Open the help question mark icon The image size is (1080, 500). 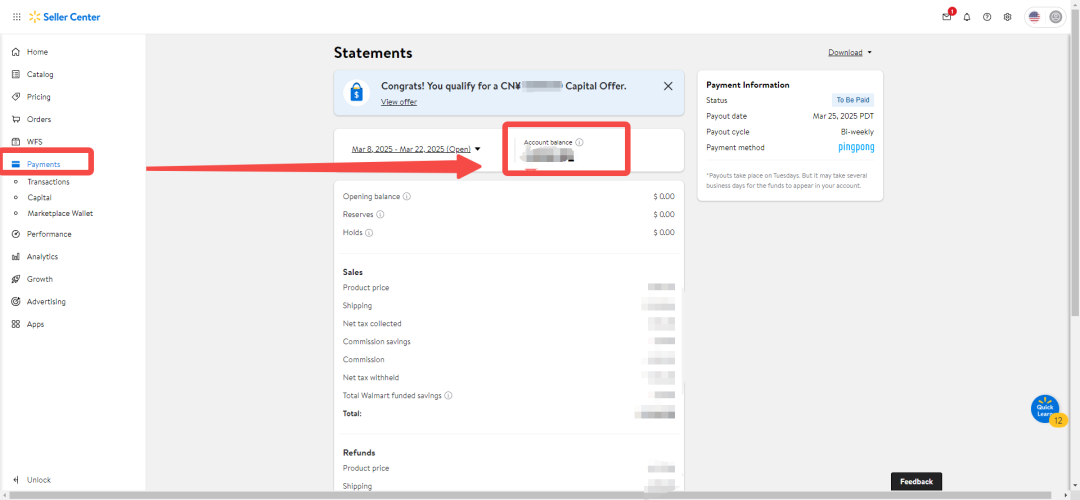[x=987, y=17]
